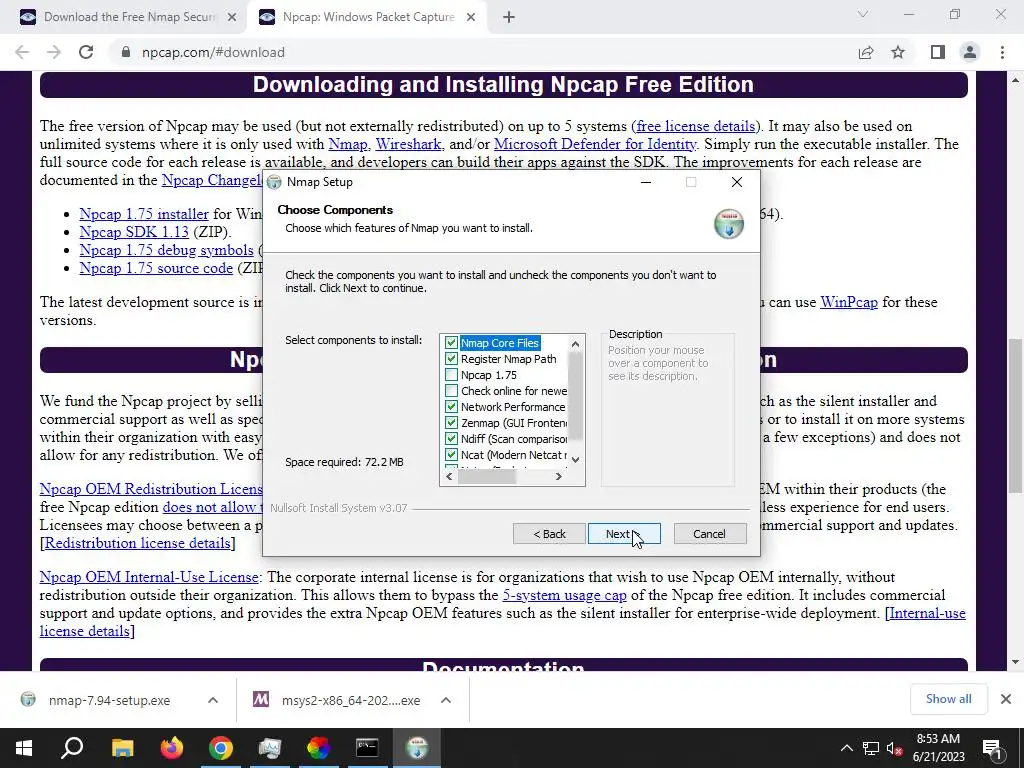Click Show all downloads
Image resolution: width=1024 pixels, height=768 pixels.
click(948, 699)
